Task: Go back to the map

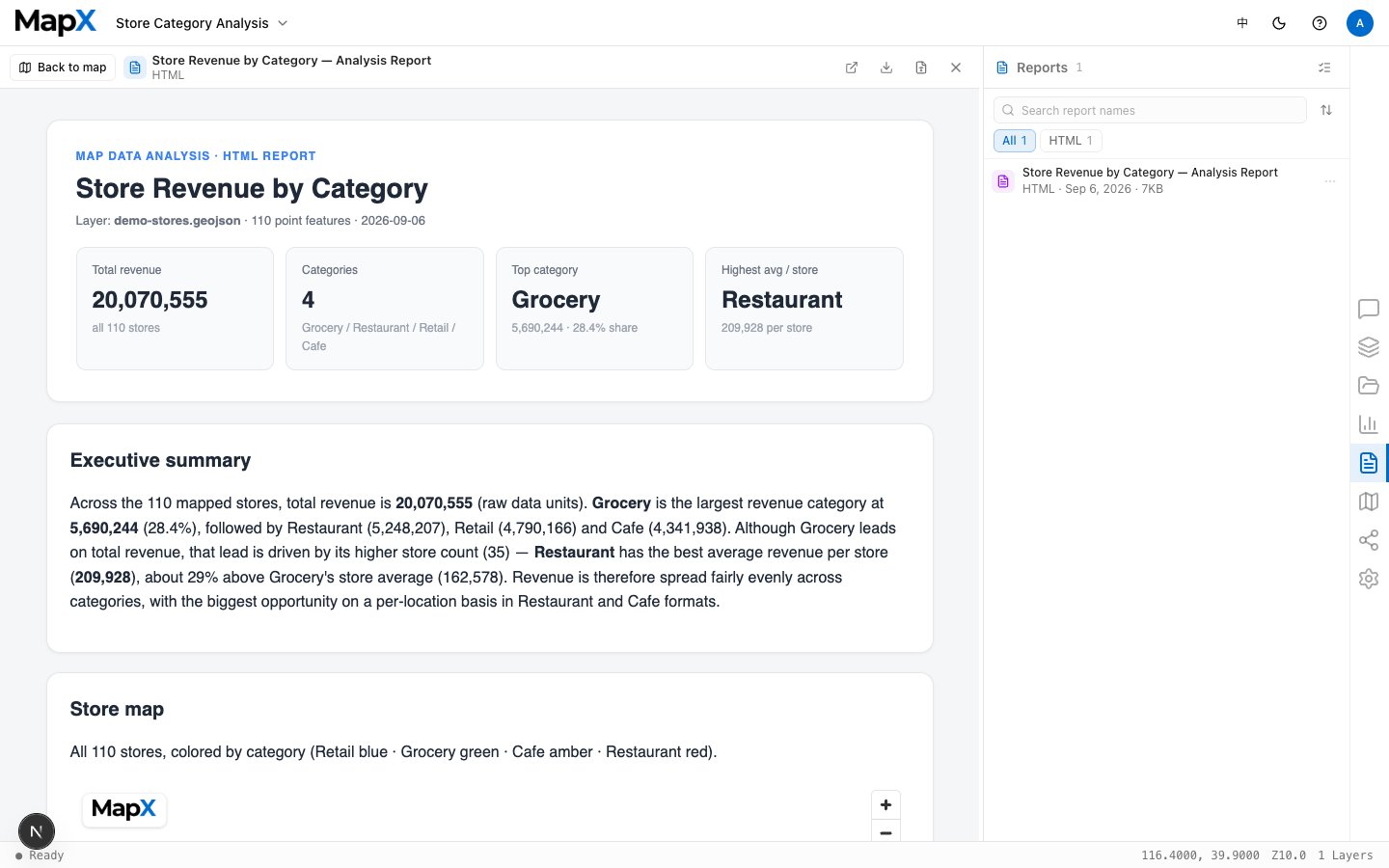Action: 63,68
